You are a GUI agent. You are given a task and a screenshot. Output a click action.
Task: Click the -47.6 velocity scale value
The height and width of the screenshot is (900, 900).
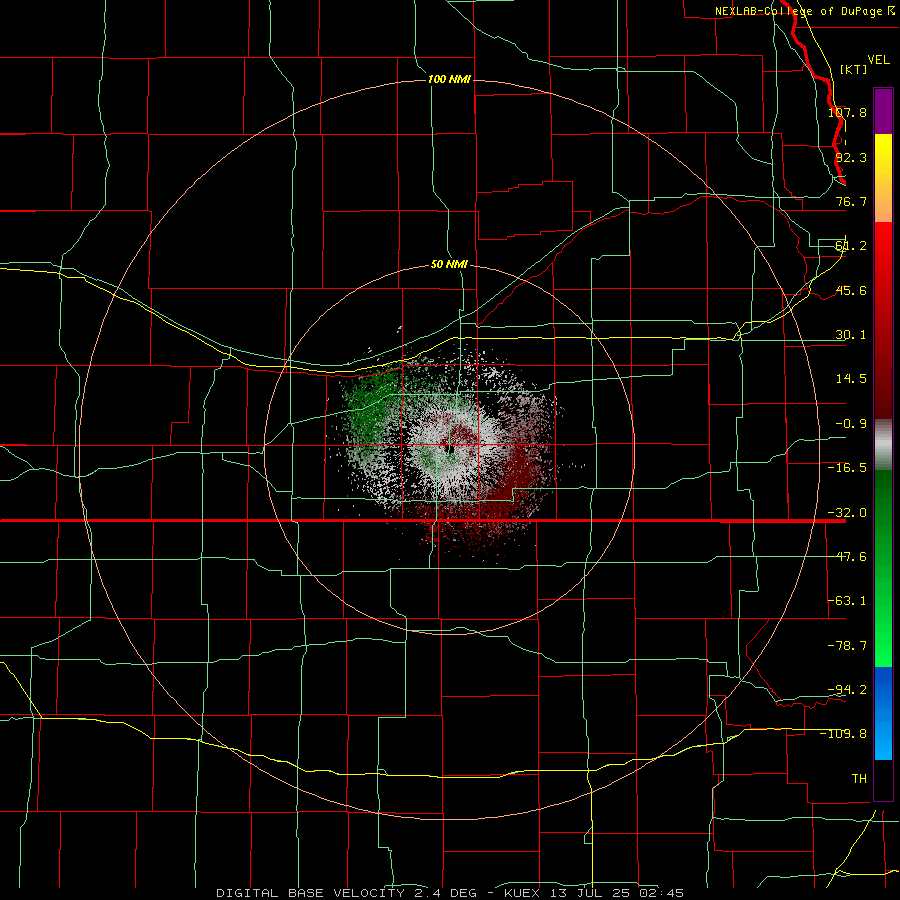847,557
